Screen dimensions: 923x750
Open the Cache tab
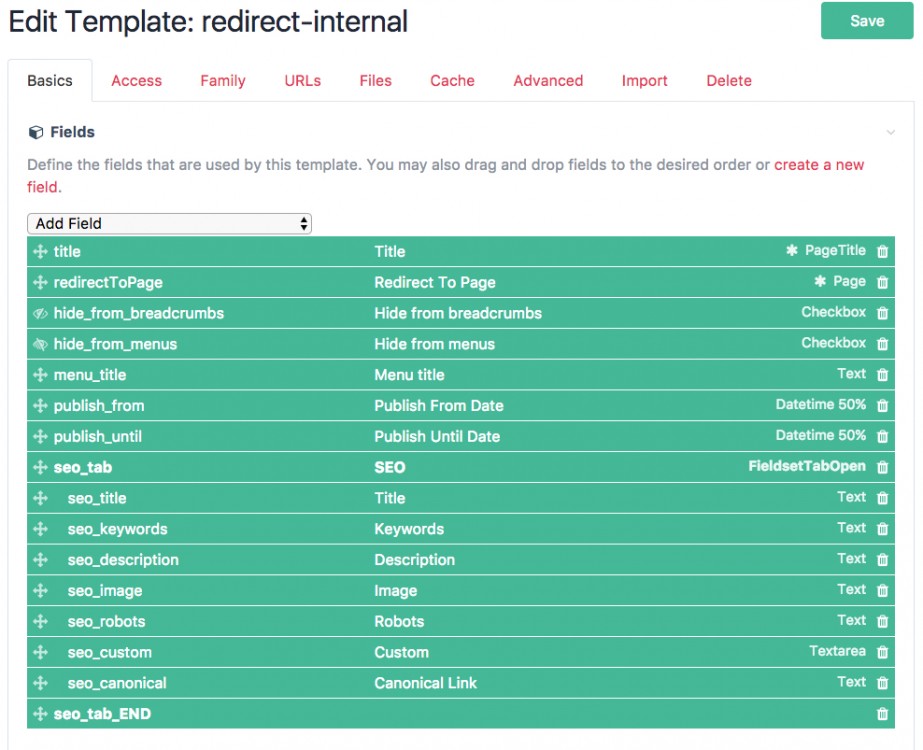(x=452, y=81)
